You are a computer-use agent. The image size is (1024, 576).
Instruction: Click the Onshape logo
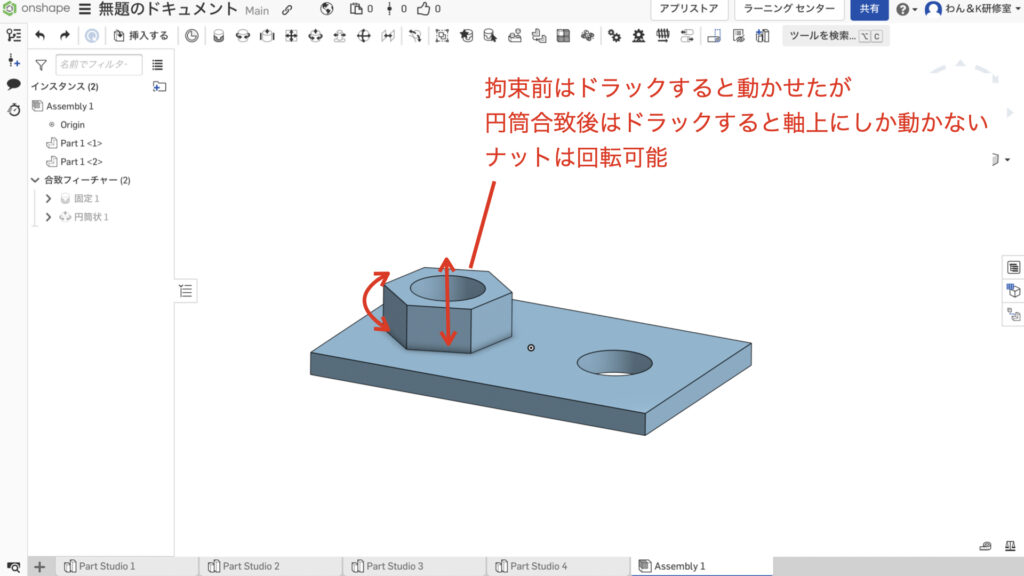(x=37, y=8)
